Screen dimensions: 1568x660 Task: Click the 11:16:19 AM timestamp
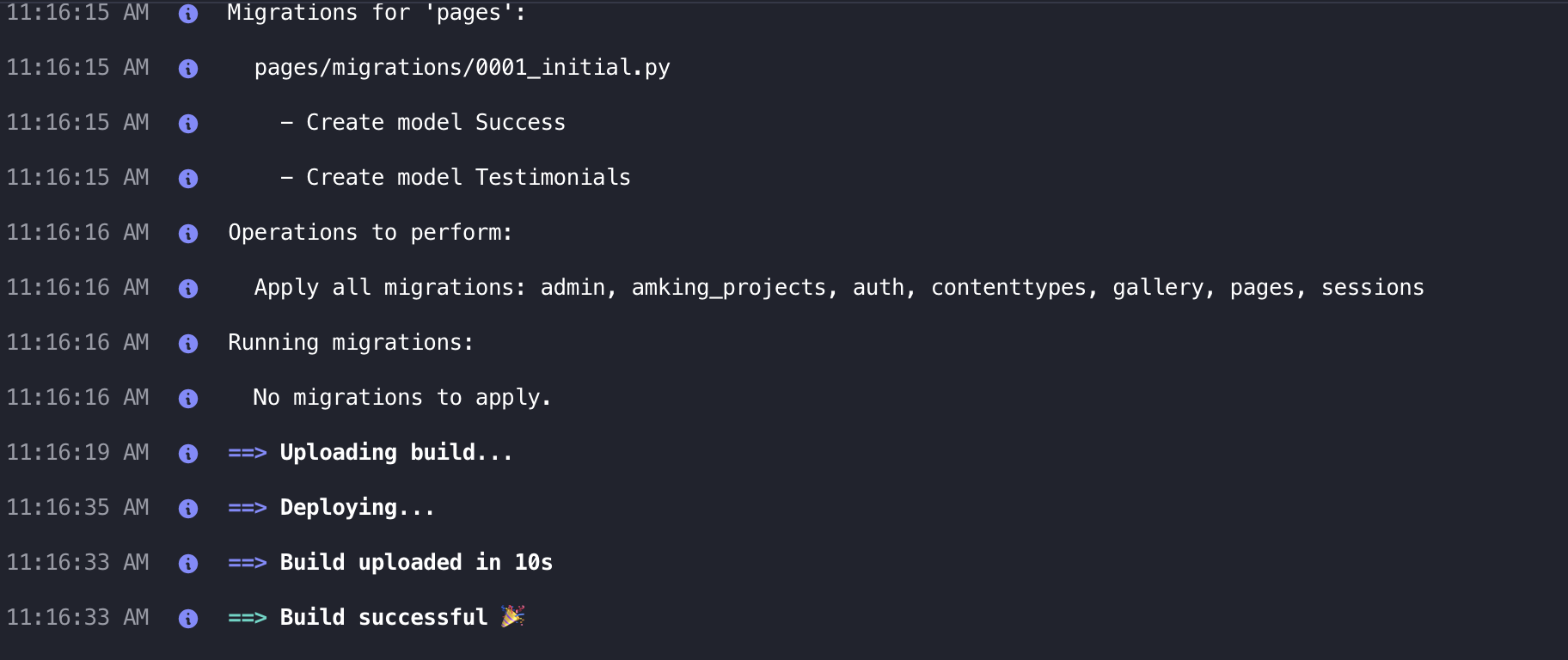coord(77,452)
